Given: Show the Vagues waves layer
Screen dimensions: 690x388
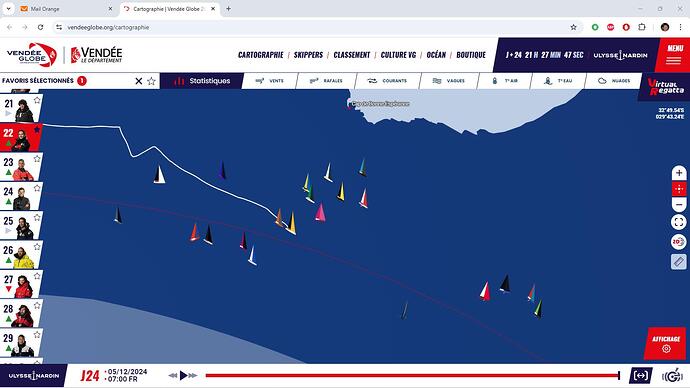Looking at the screenshot, I should click(448, 81).
